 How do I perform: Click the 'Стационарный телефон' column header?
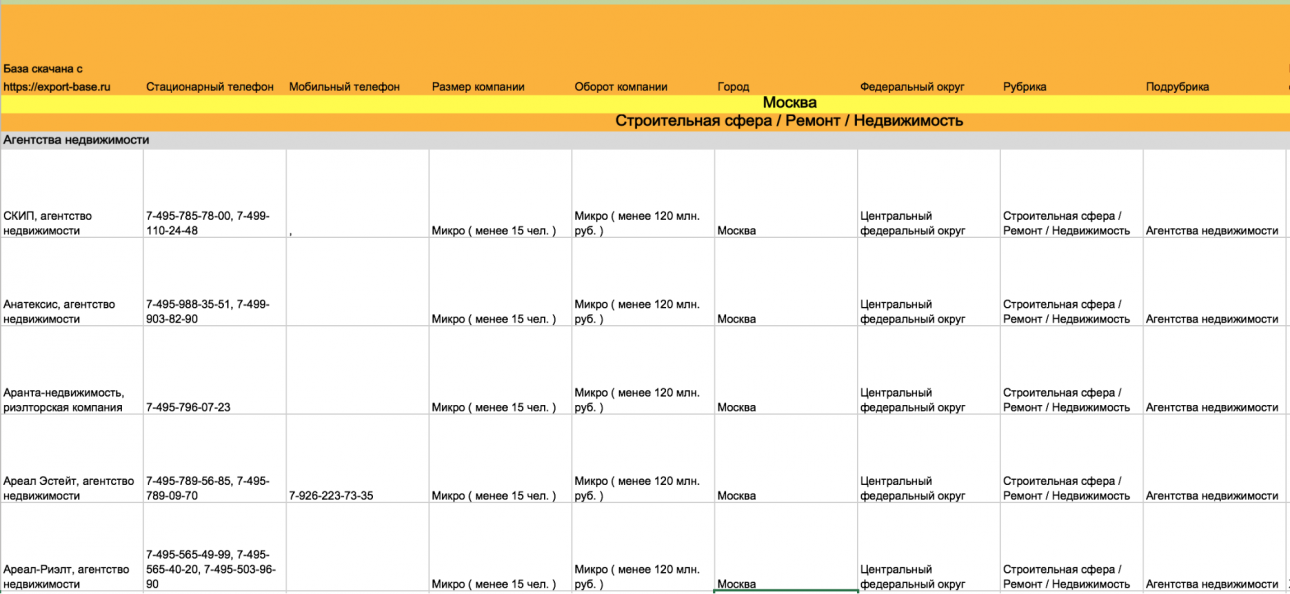(x=215, y=50)
